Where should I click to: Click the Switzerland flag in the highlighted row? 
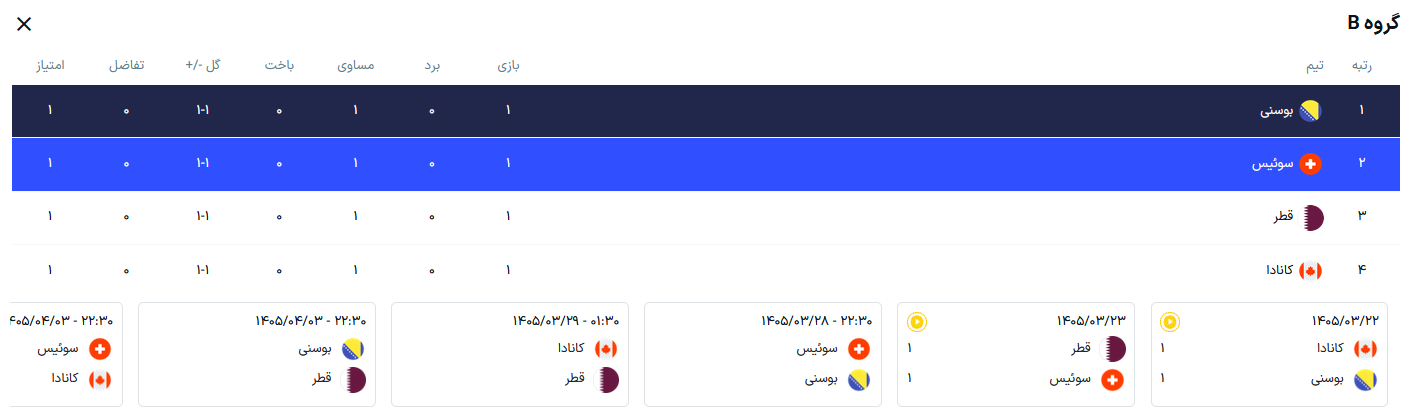[1310, 164]
